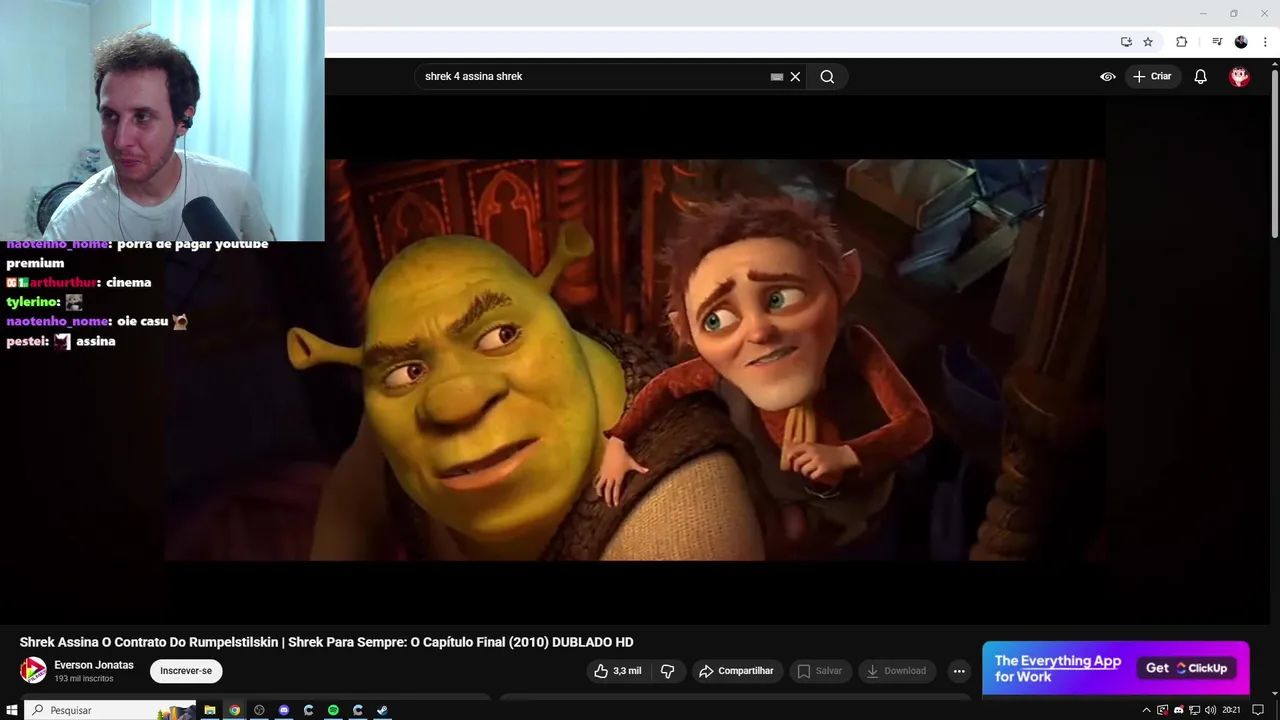
Task: Open Steam from the taskbar
Action: 382,710
